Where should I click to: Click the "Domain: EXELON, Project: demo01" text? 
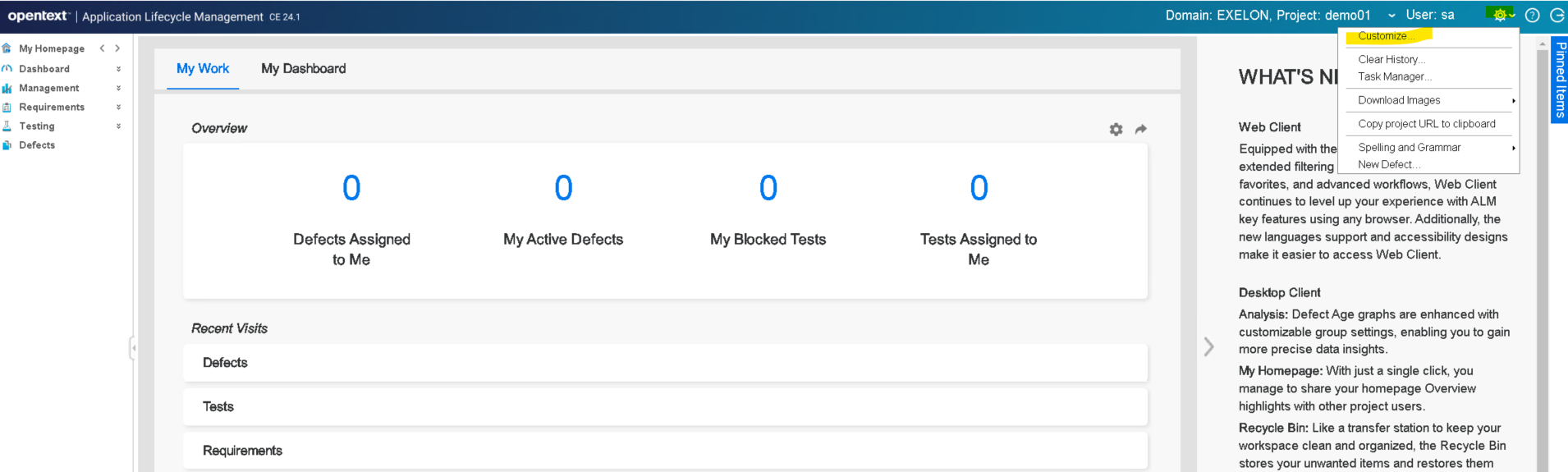pos(1268,15)
